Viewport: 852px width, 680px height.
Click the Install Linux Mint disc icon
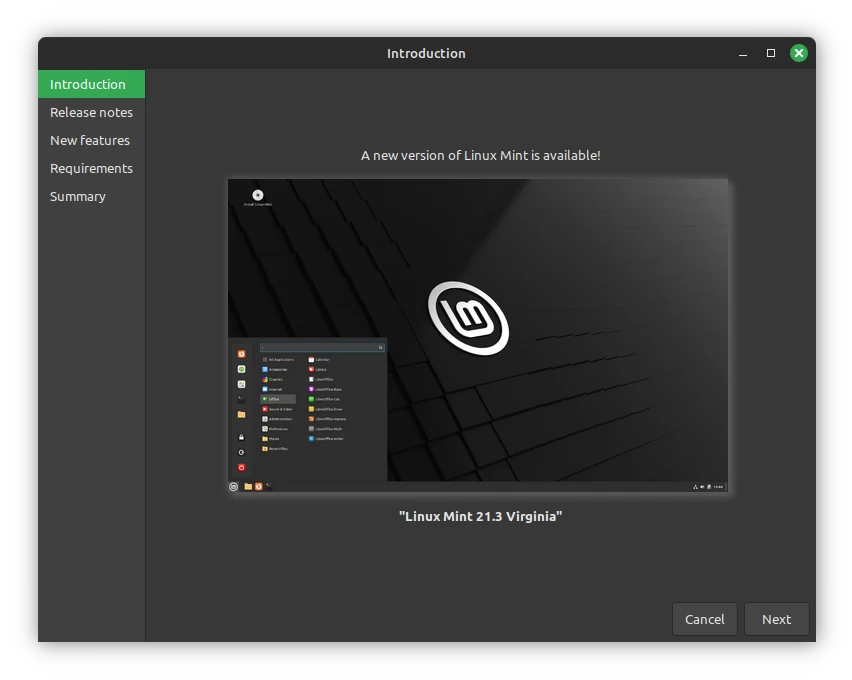point(258,195)
